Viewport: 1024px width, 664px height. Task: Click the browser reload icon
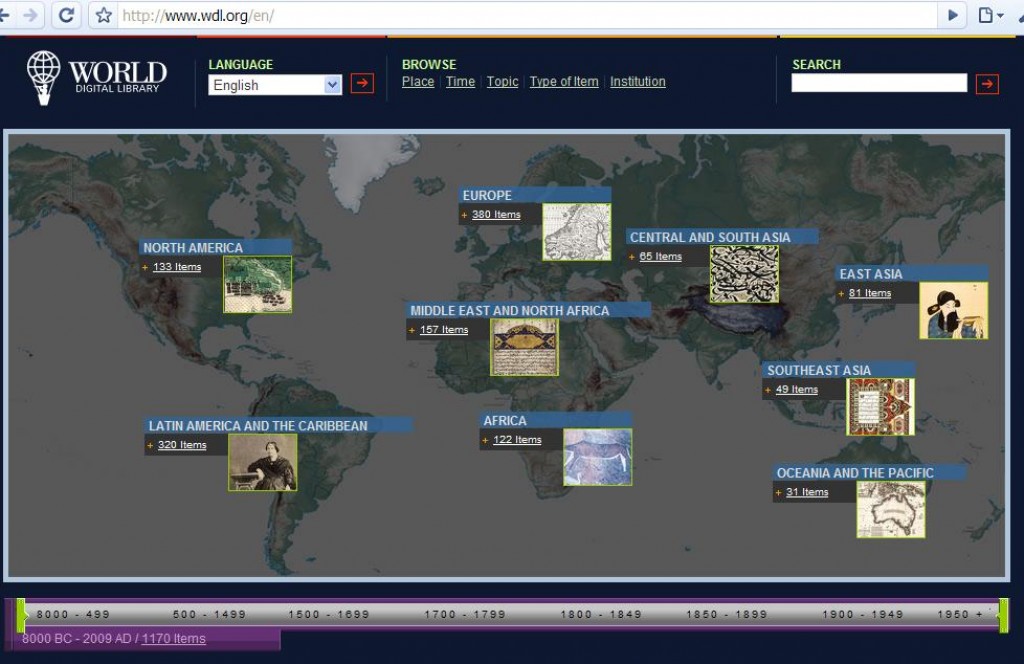pyautogui.click(x=66, y=16)
